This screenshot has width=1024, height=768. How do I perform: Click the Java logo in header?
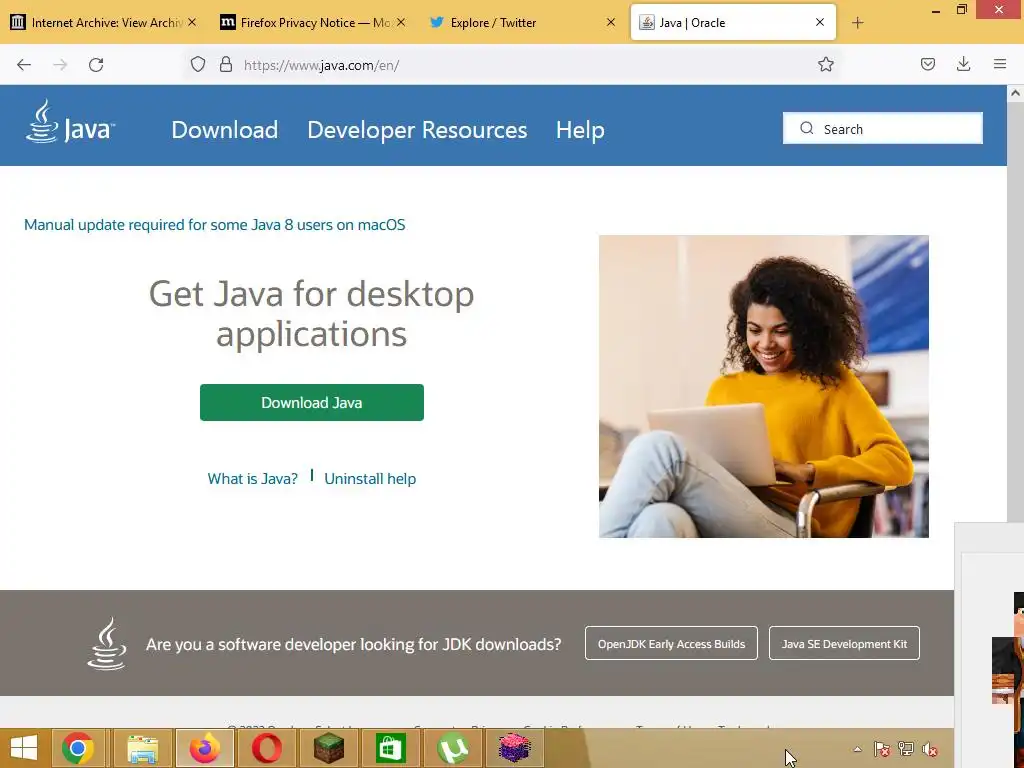[x=70, y=121]
